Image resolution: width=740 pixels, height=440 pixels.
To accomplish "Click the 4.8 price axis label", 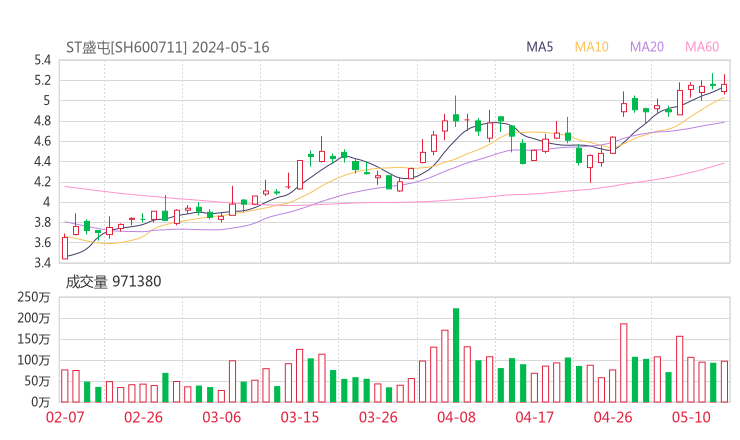I will [x=42, y=121].
